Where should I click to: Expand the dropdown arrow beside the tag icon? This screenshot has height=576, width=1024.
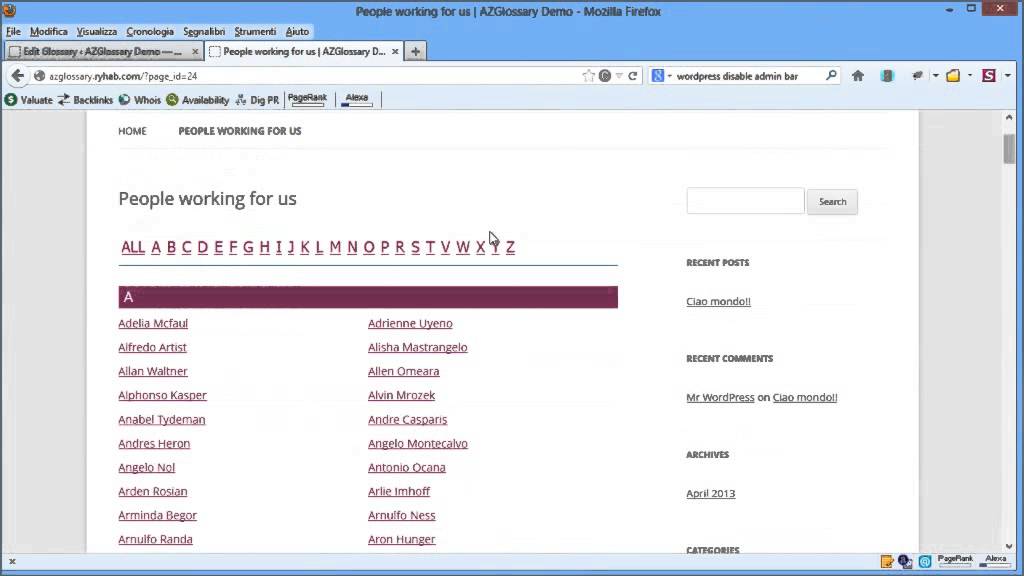[x=935, y=76]
